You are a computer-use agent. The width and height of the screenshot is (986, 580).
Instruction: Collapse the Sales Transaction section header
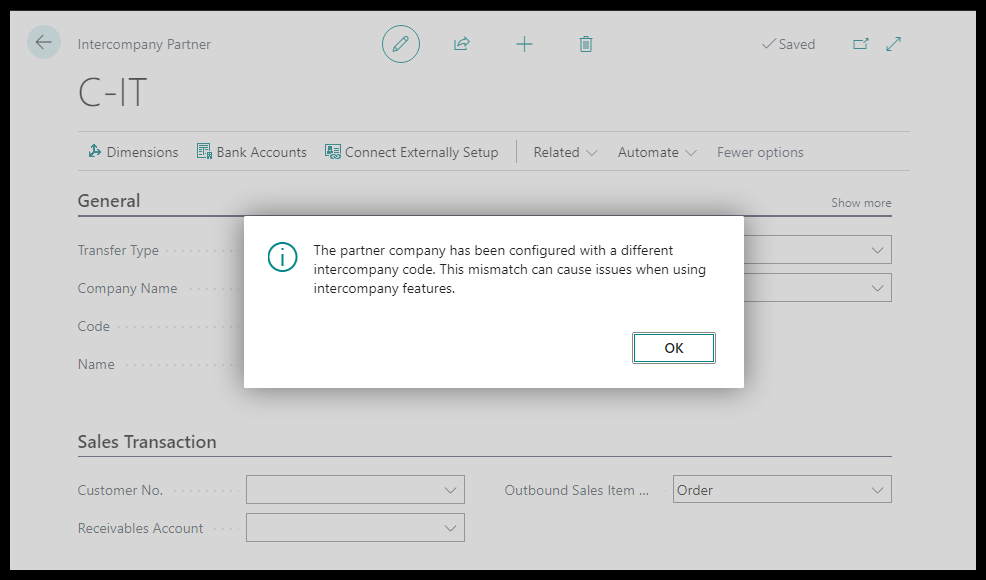click(147, 442)
